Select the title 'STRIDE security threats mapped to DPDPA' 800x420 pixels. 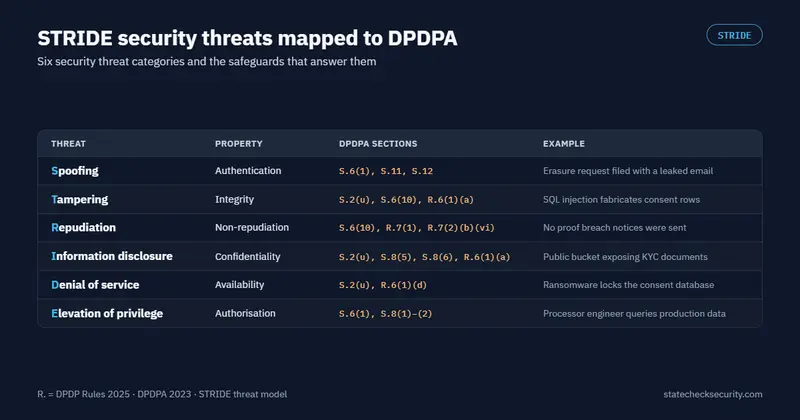click(247, 38)
